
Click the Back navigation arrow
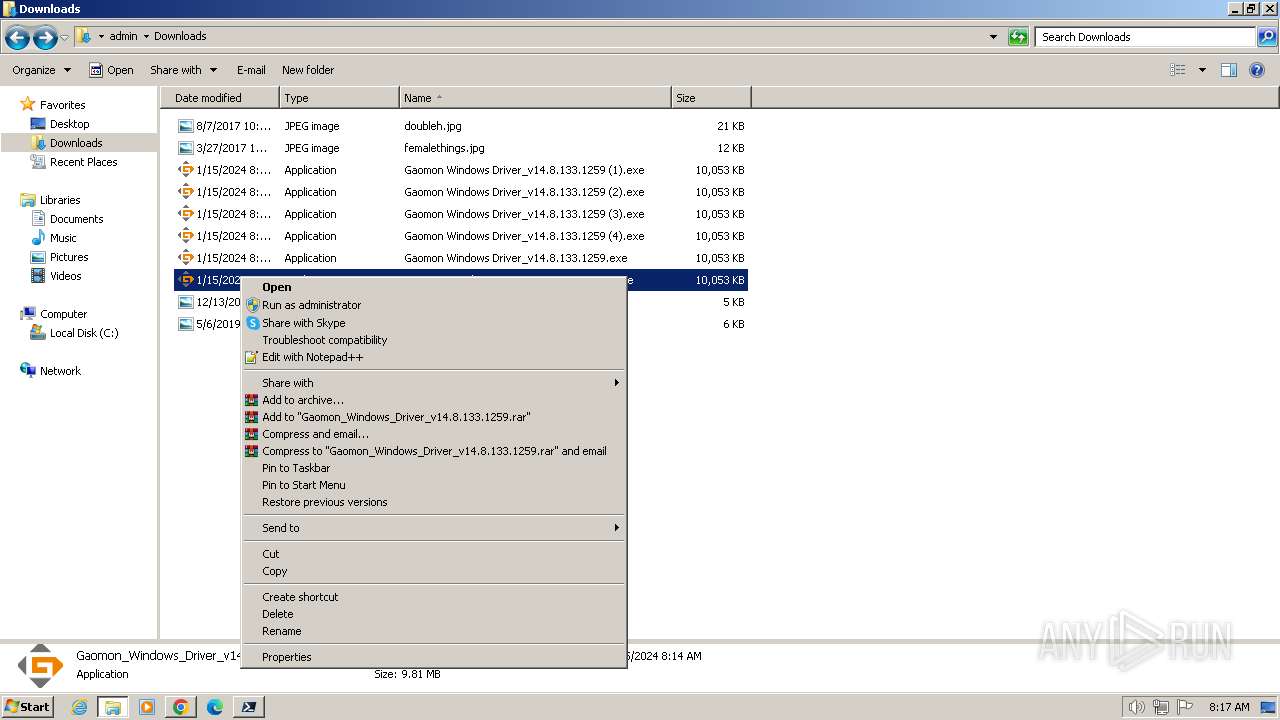pos(17,38)
